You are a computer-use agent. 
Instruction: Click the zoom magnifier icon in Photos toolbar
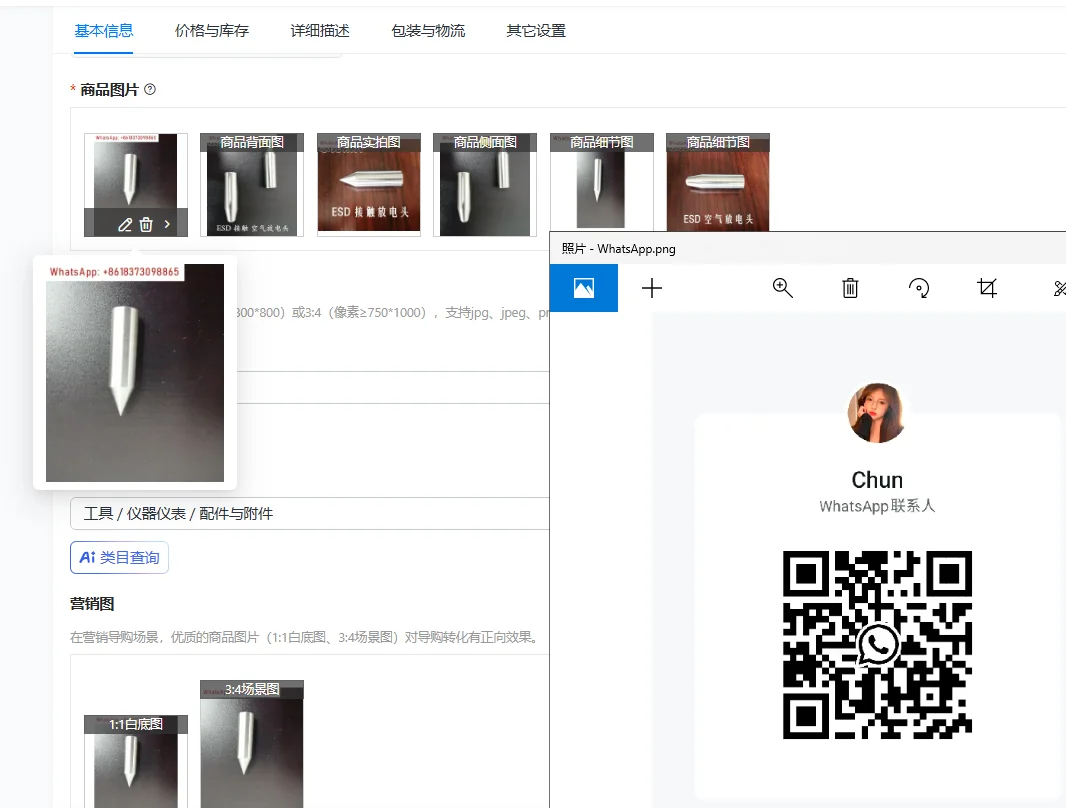(783, 288)
